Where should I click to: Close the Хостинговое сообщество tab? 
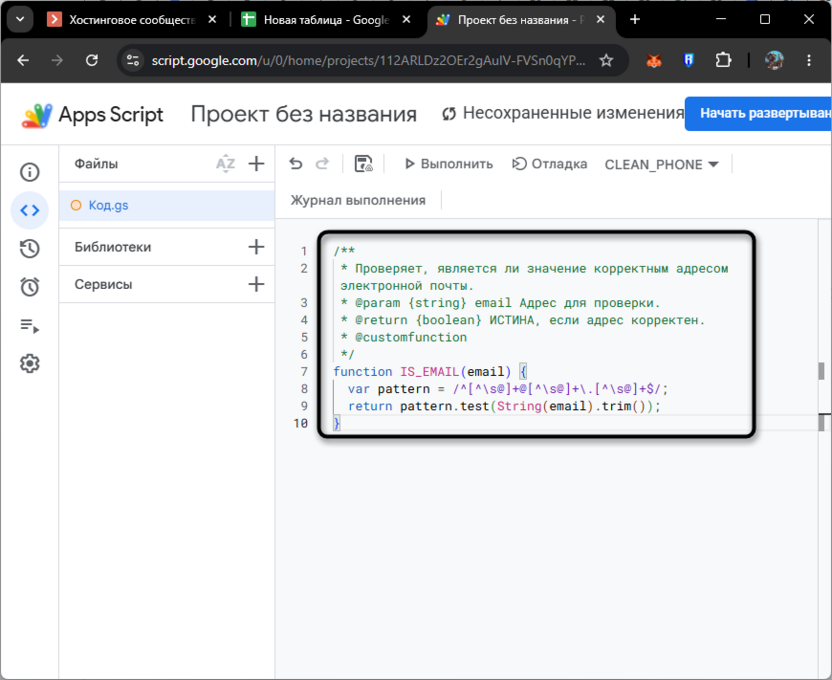(x=212, y=20)
